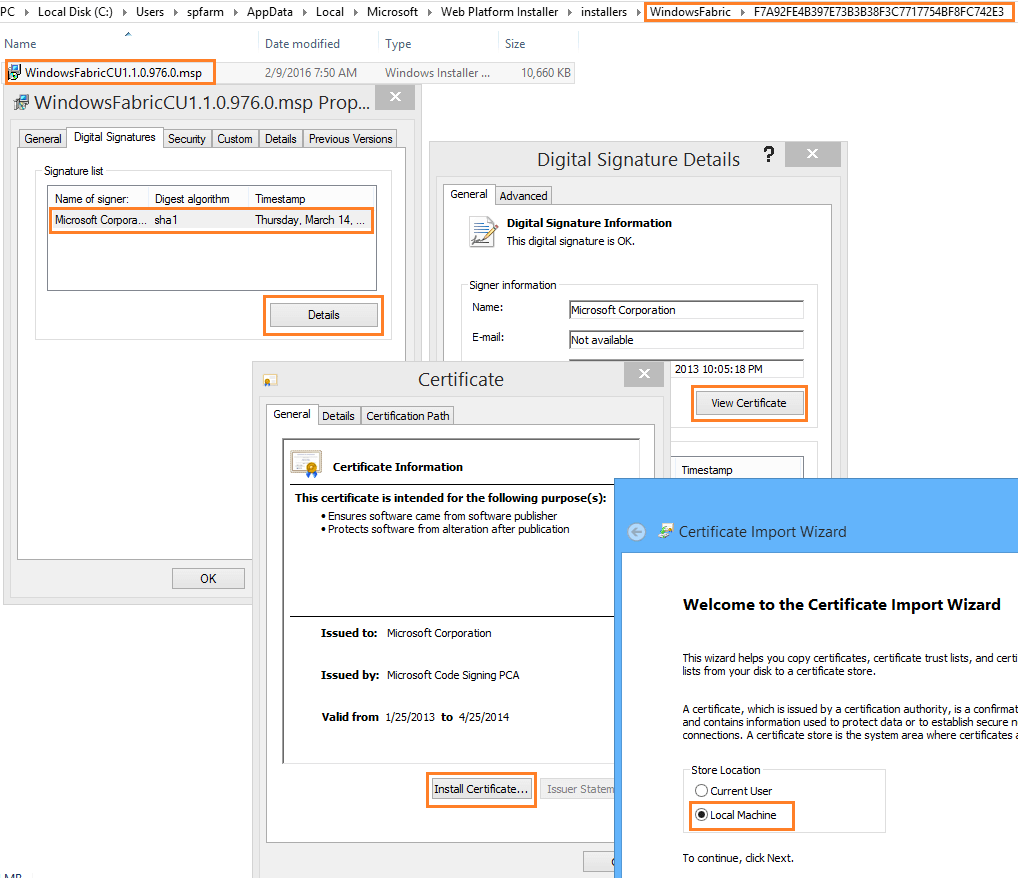Screen dimensions: 1018x878
Task: Expand the Local Disk (C:) breadcrumb arrow
Action: pyautogui.click(x=124, y=12)
